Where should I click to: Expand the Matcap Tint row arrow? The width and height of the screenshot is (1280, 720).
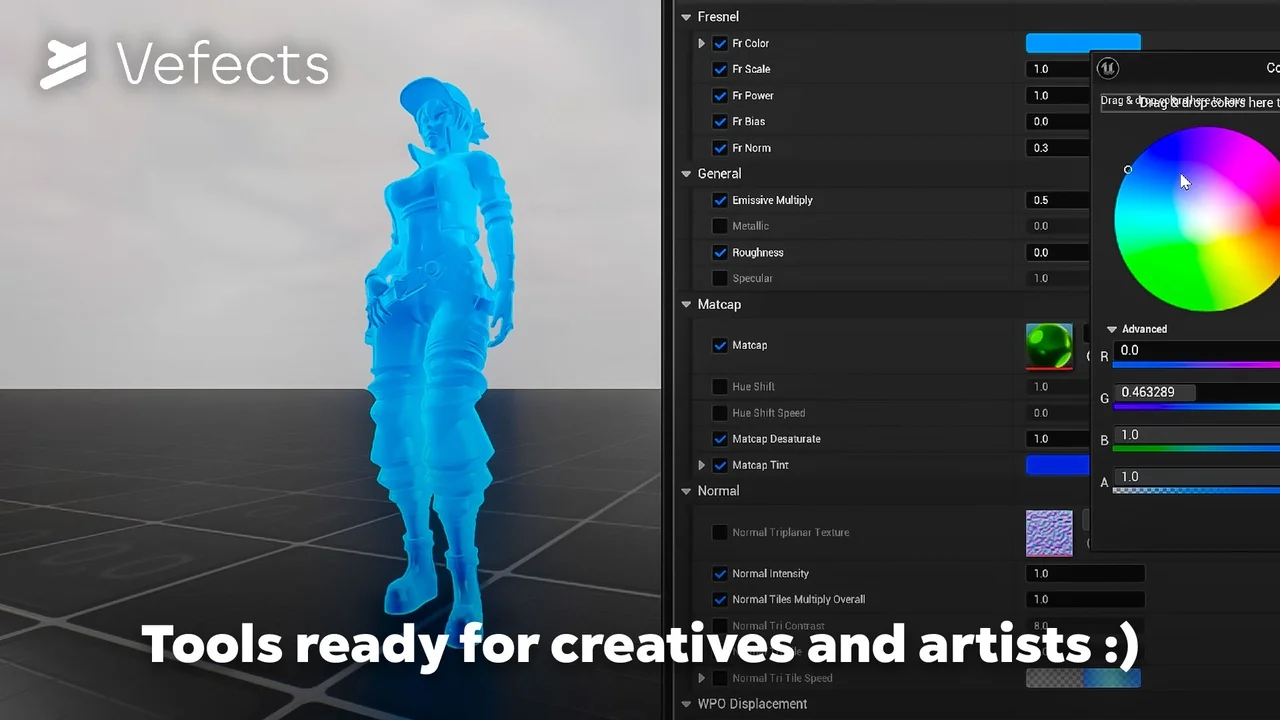[x=701, y=465]
